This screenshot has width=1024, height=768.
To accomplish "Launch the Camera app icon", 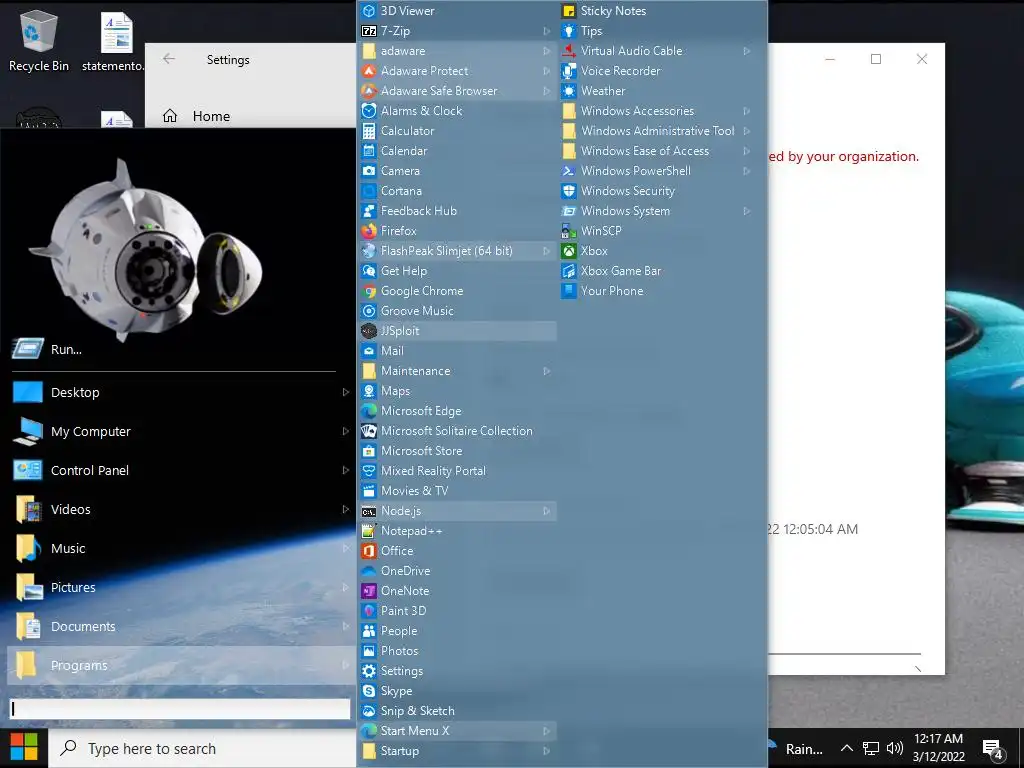I will click(x=369, y=170).
